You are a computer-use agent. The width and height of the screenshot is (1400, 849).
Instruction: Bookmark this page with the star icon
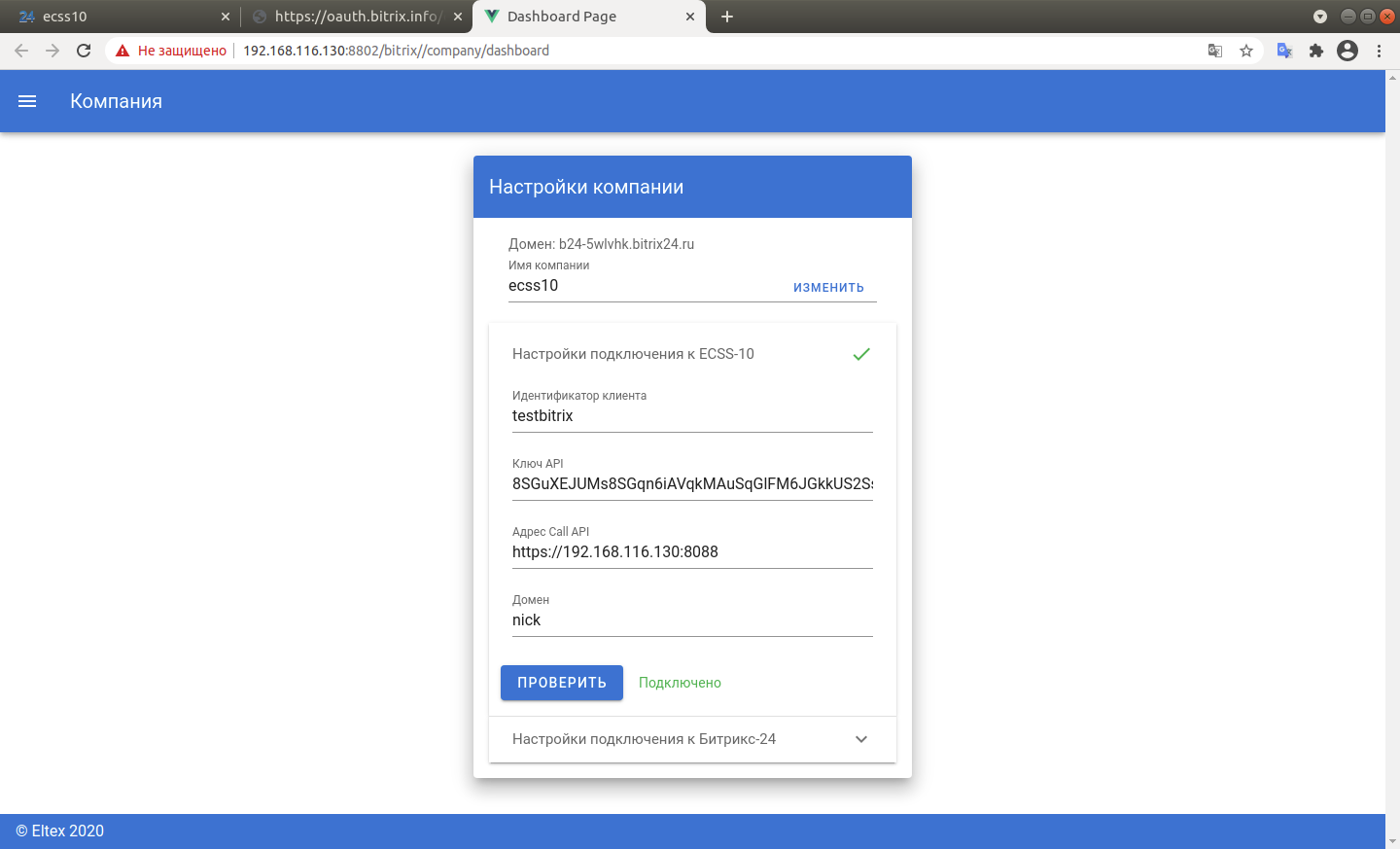[1246, 51]
